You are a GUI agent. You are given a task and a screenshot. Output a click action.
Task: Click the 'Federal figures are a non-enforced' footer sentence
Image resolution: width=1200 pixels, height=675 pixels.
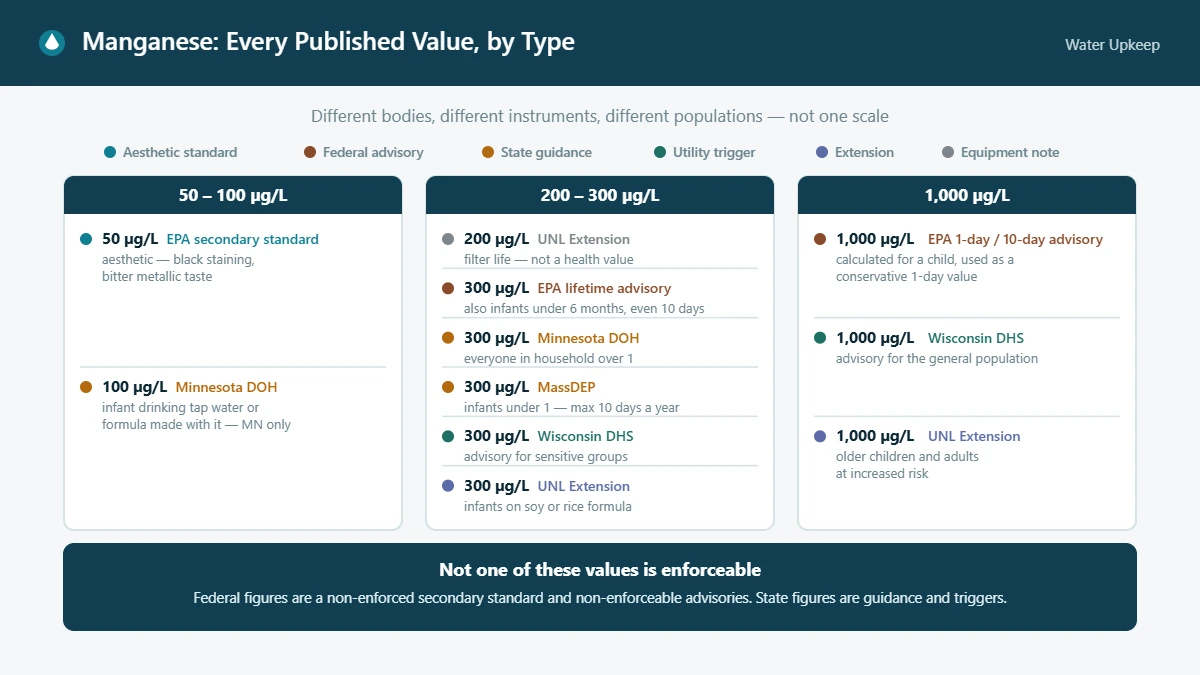coord(600,598)
